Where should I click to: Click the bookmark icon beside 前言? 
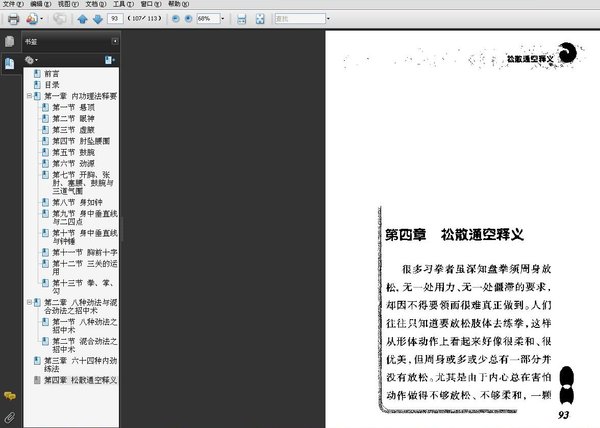[37, 73]
